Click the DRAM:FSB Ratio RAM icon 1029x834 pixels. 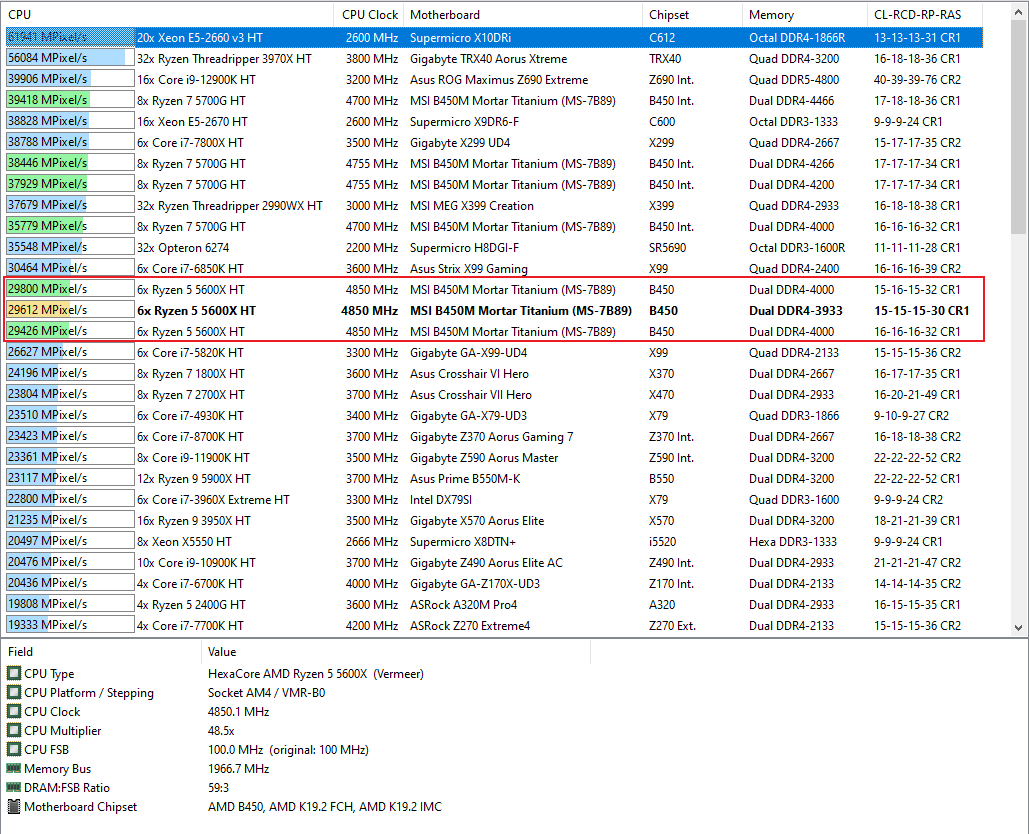(13, 787)
